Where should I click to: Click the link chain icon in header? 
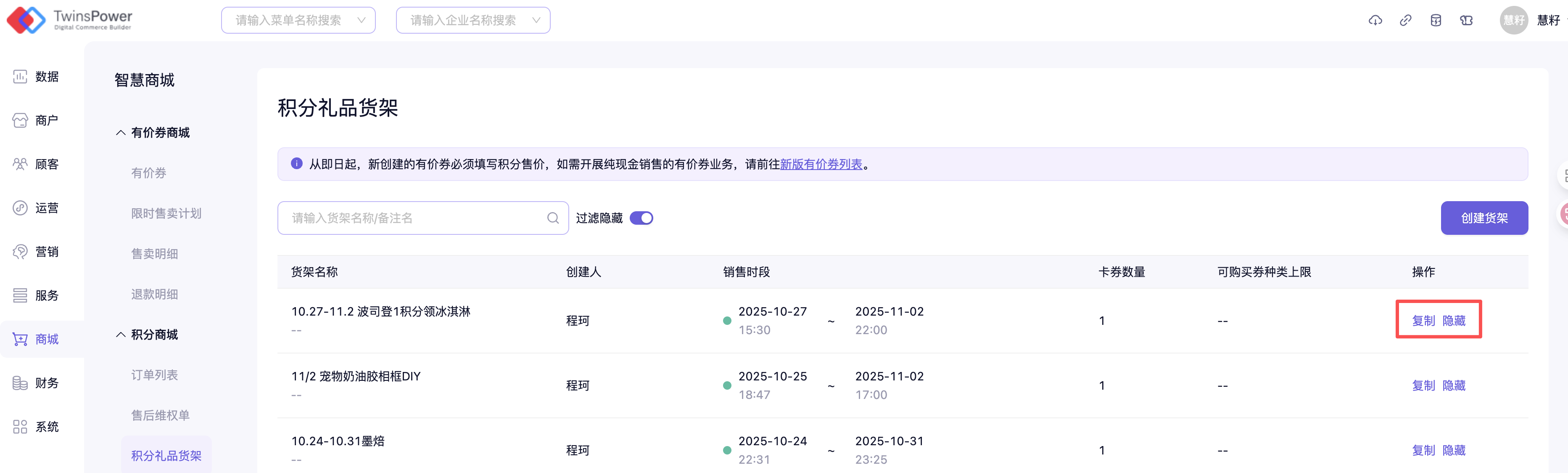tap(1405, 21)
